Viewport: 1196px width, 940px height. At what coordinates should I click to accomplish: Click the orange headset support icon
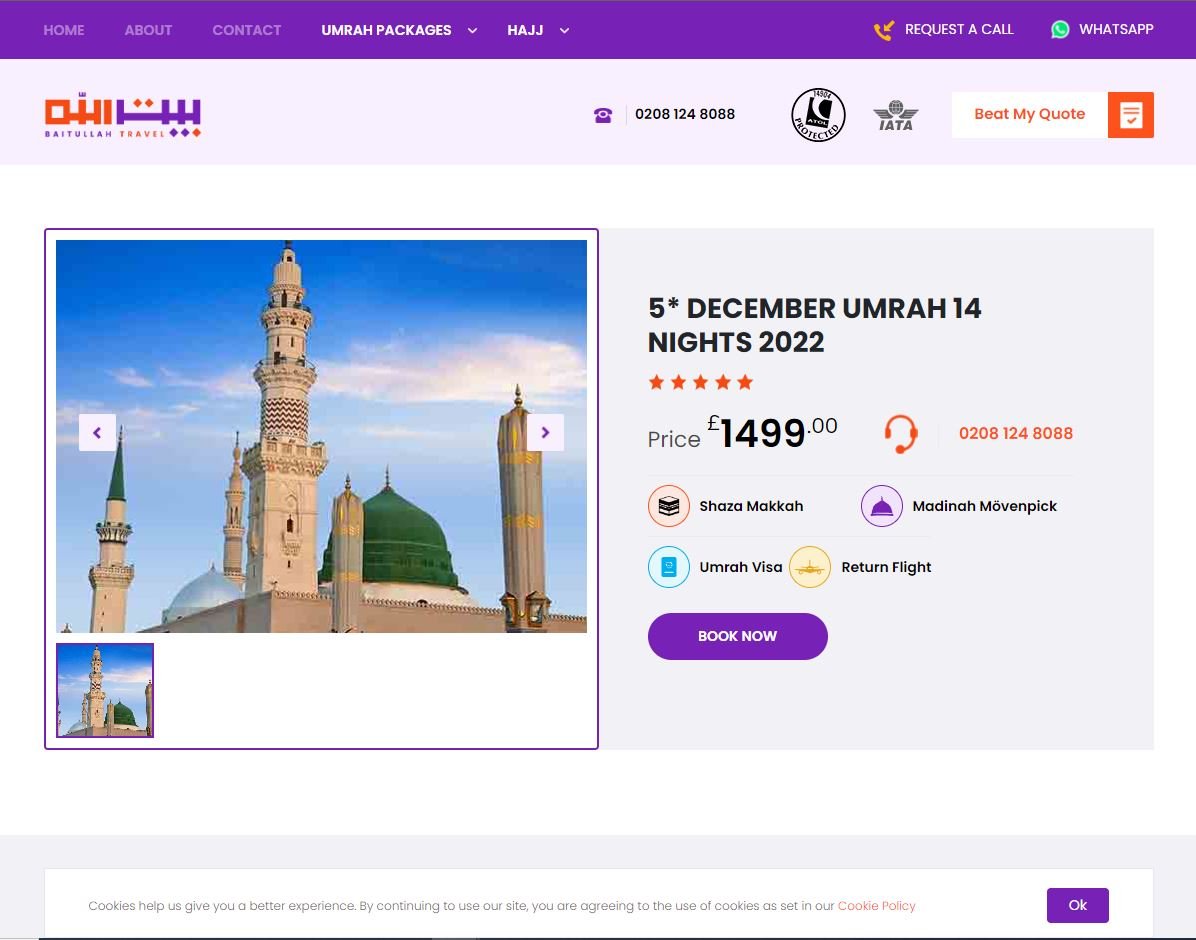coord(901,433)
